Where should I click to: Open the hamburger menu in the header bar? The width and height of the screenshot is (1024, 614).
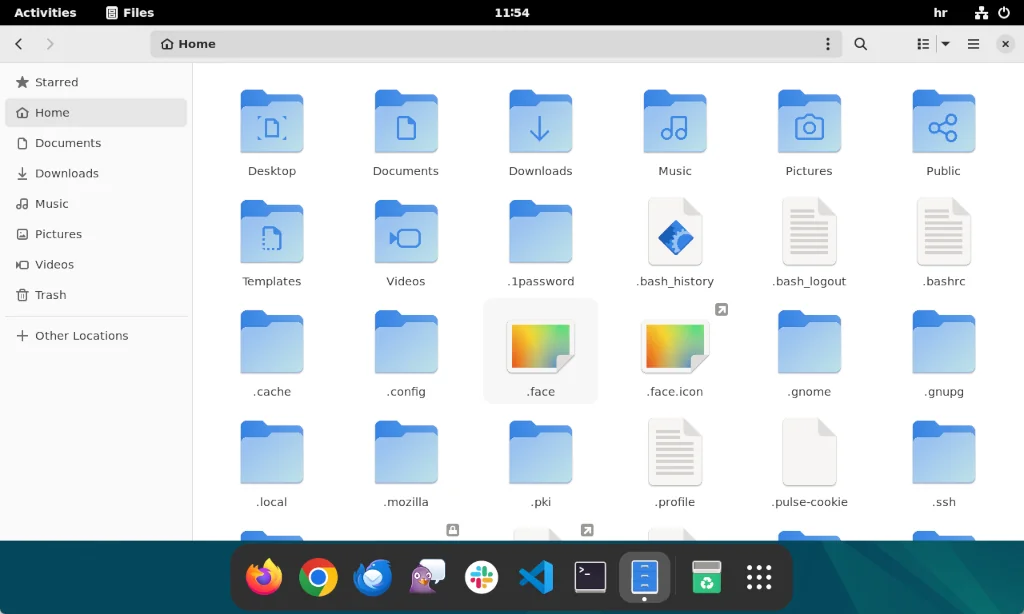pos(972,44)
